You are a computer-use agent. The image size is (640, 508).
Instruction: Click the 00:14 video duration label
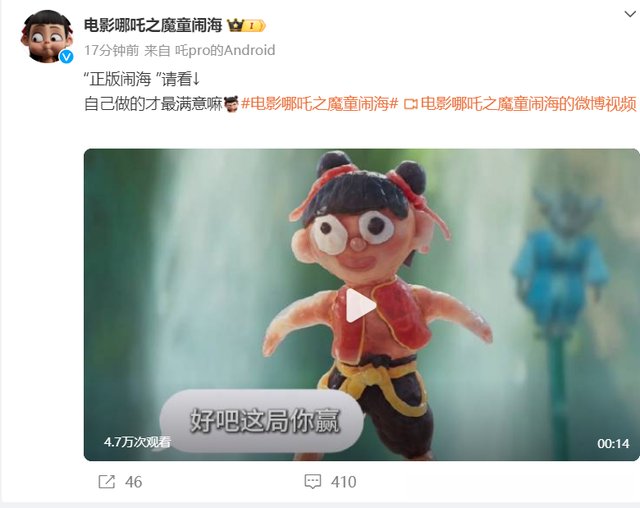pyautogui.click(x=613, y=444)
